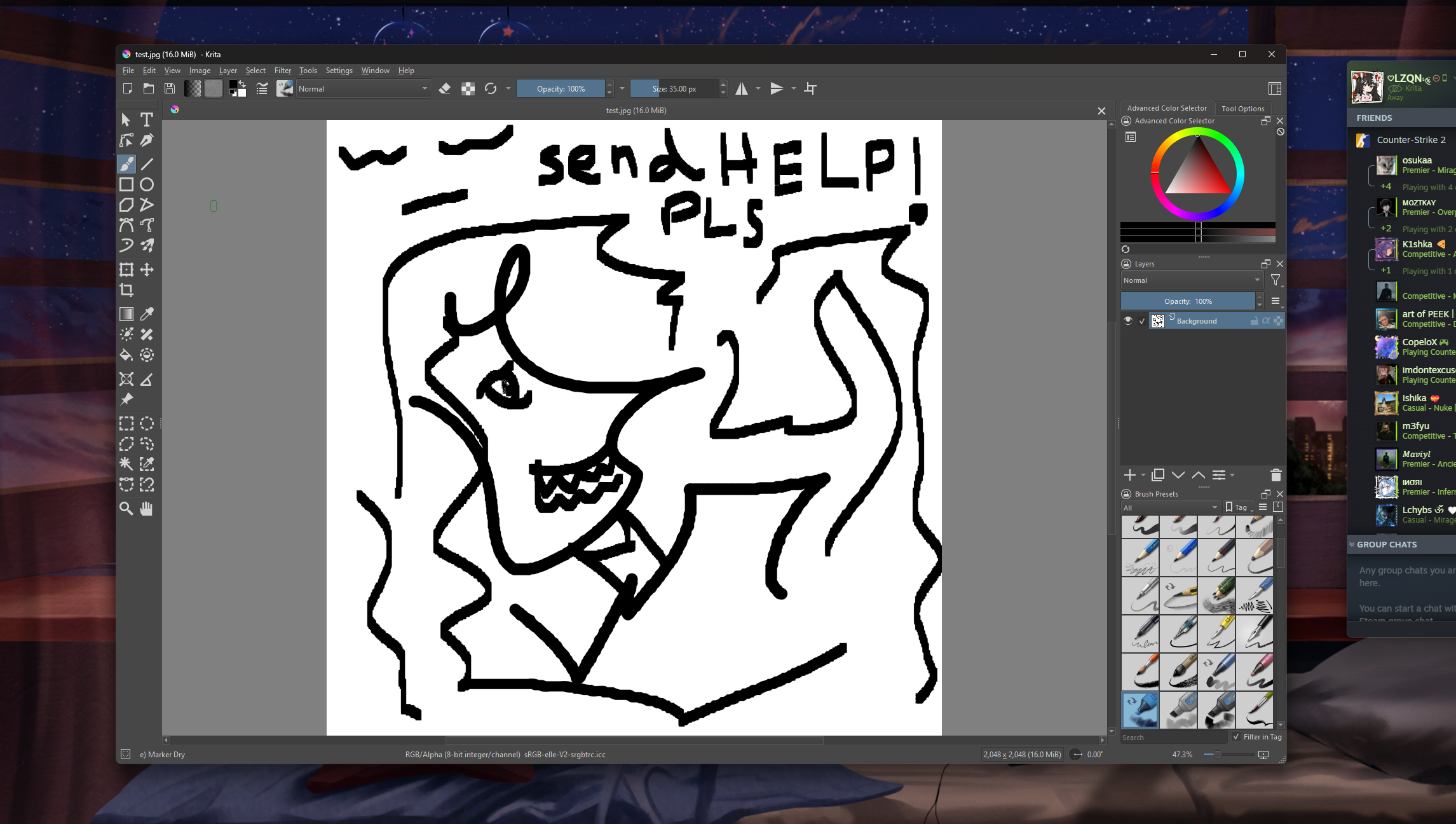Choose the Elliptical Selection tool

coord(147,423)
